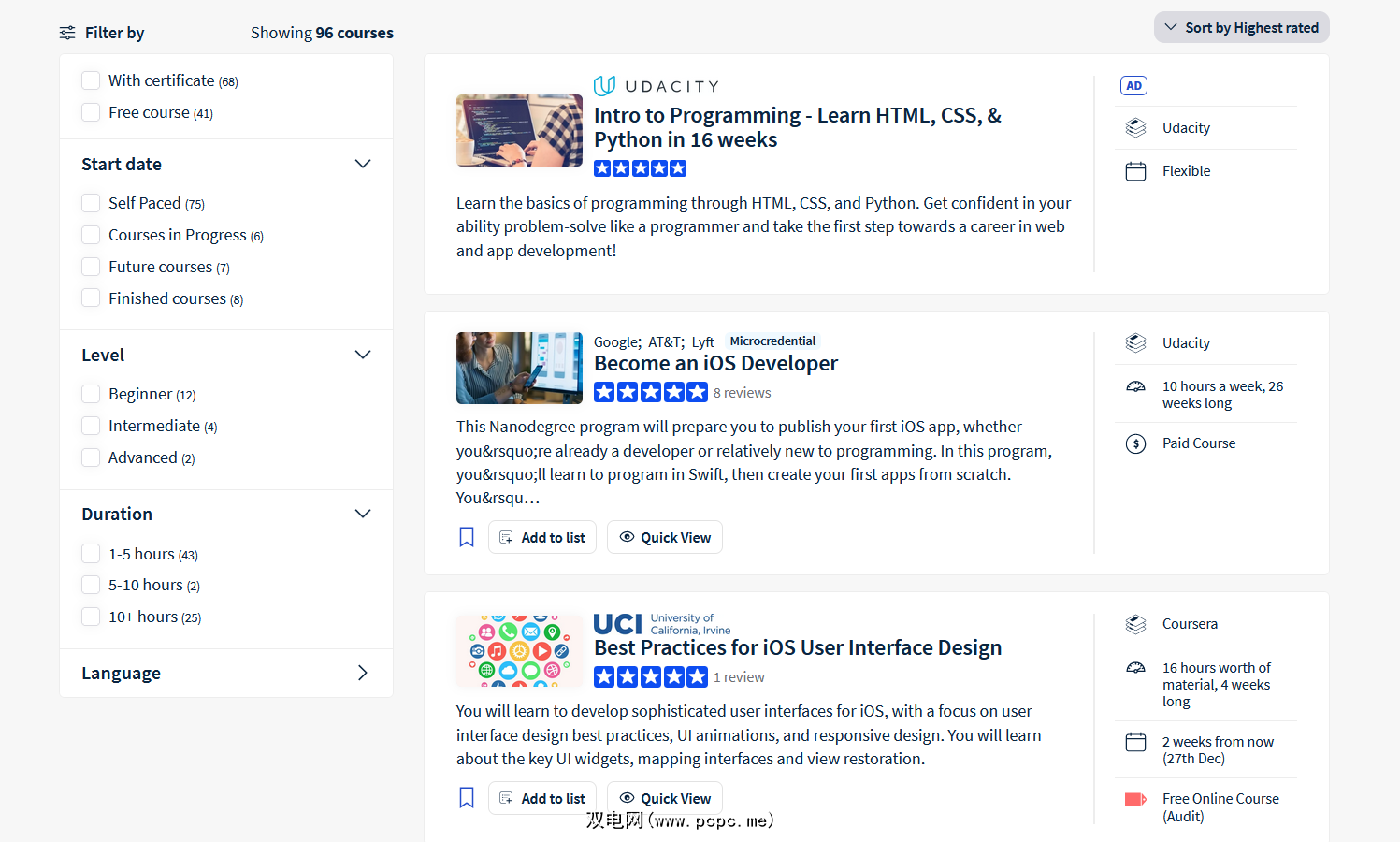Click the AD badge icon

tap(1133, 86)
